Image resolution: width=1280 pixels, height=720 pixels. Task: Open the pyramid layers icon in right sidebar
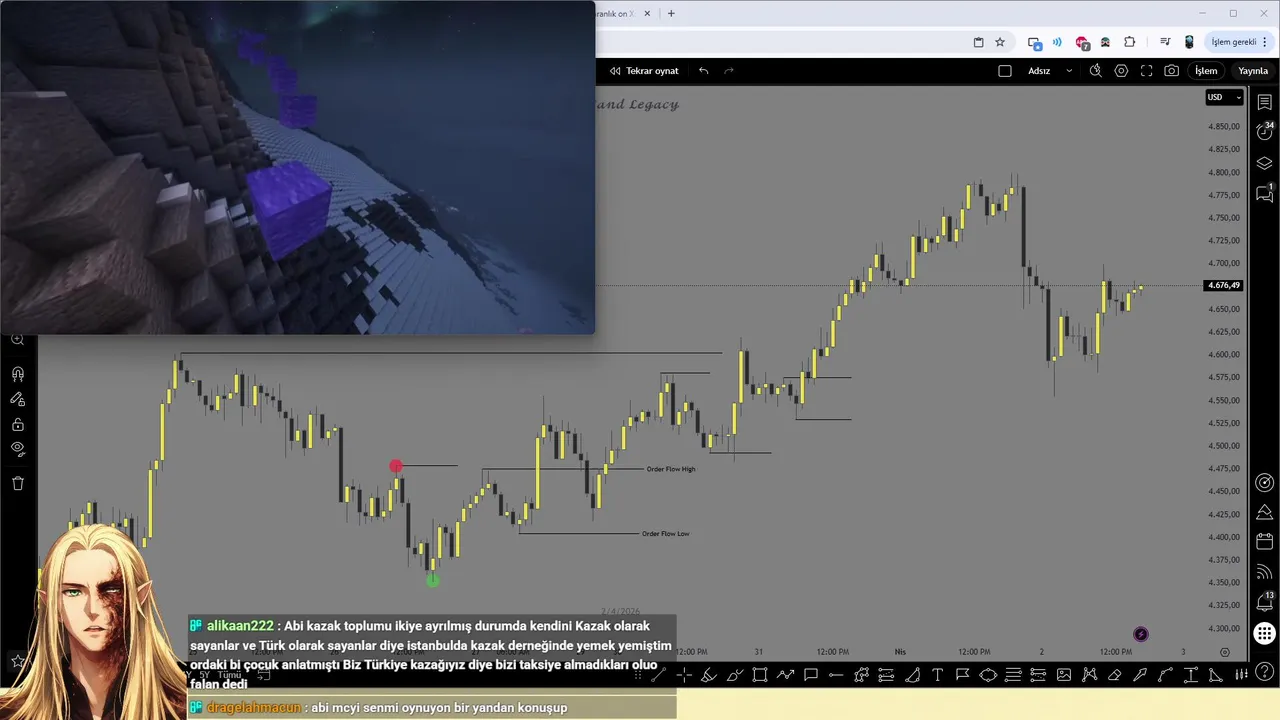[1265, 512]
